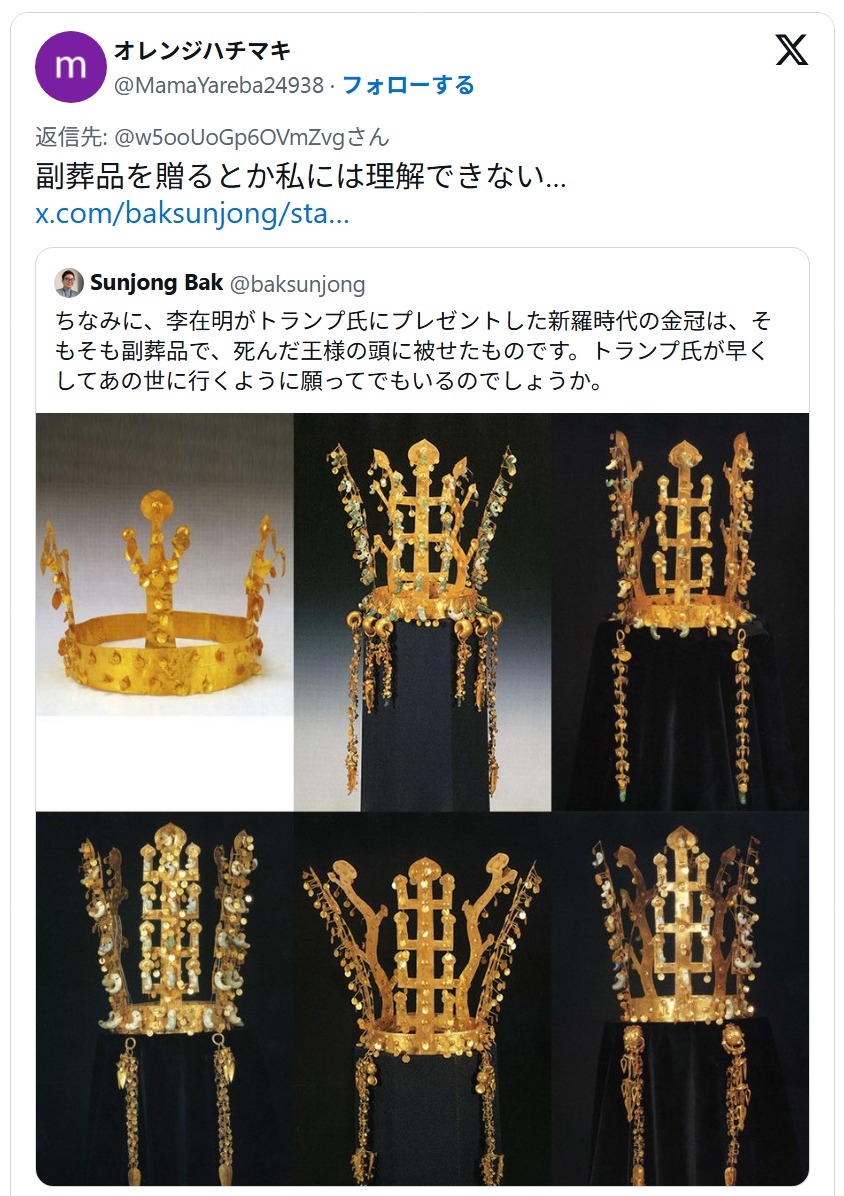Click the Sunjong Bak author name
844x1196 pixels.
click(x=156, y=283)
